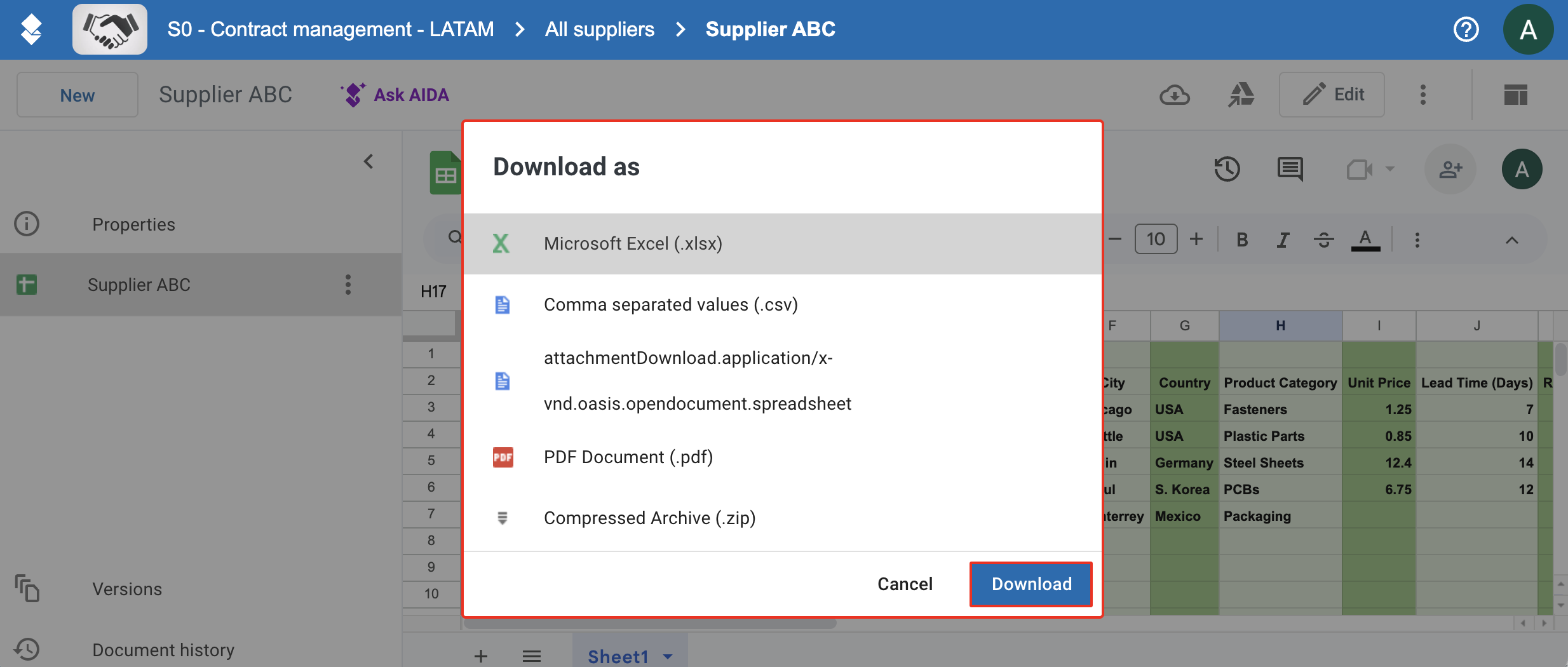Click the New button
Image resolution: width=1568 pixels, height=667 pixels.
point(78,95)
